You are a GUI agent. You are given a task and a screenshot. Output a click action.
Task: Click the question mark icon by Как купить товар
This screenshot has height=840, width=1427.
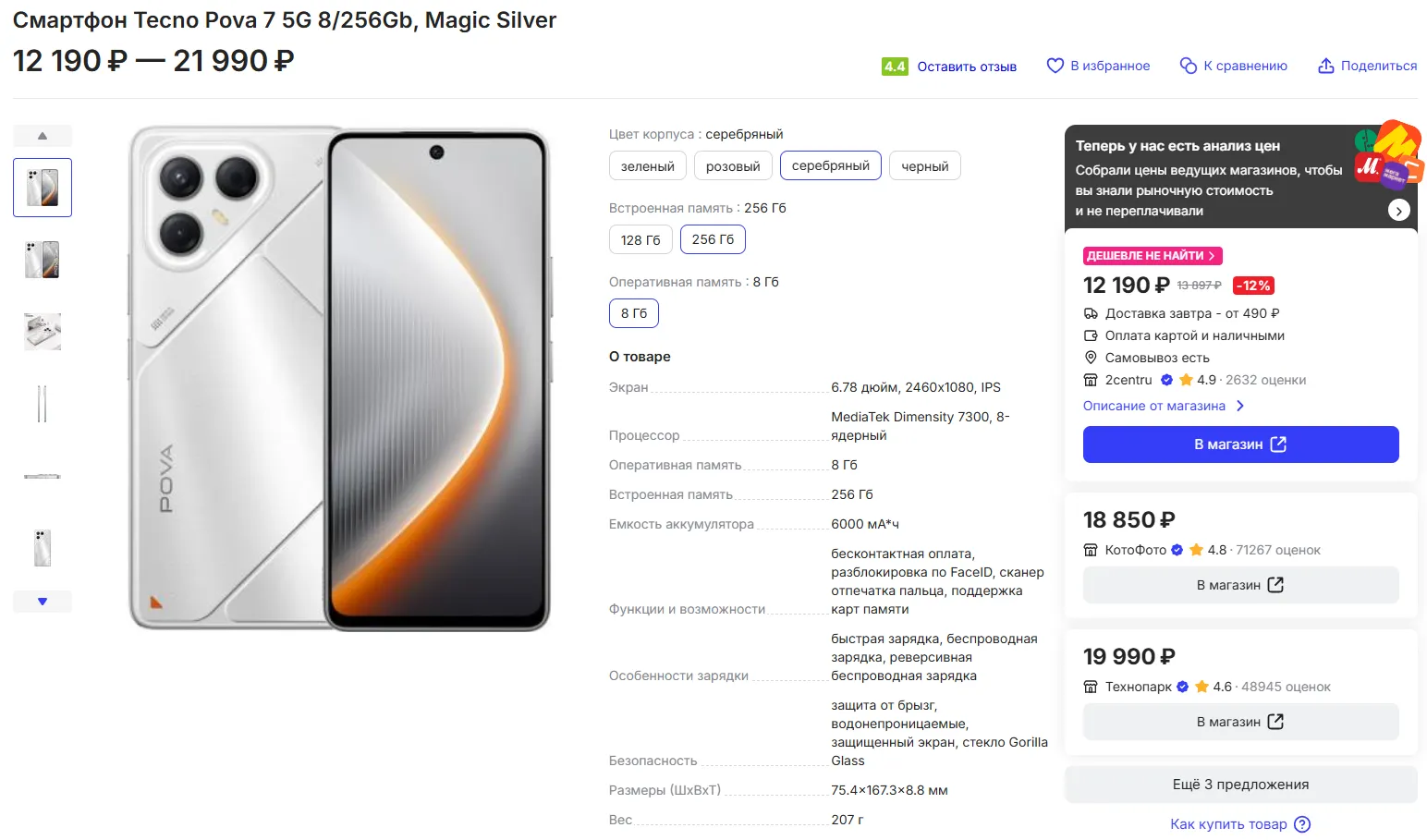click(1302, 824)
